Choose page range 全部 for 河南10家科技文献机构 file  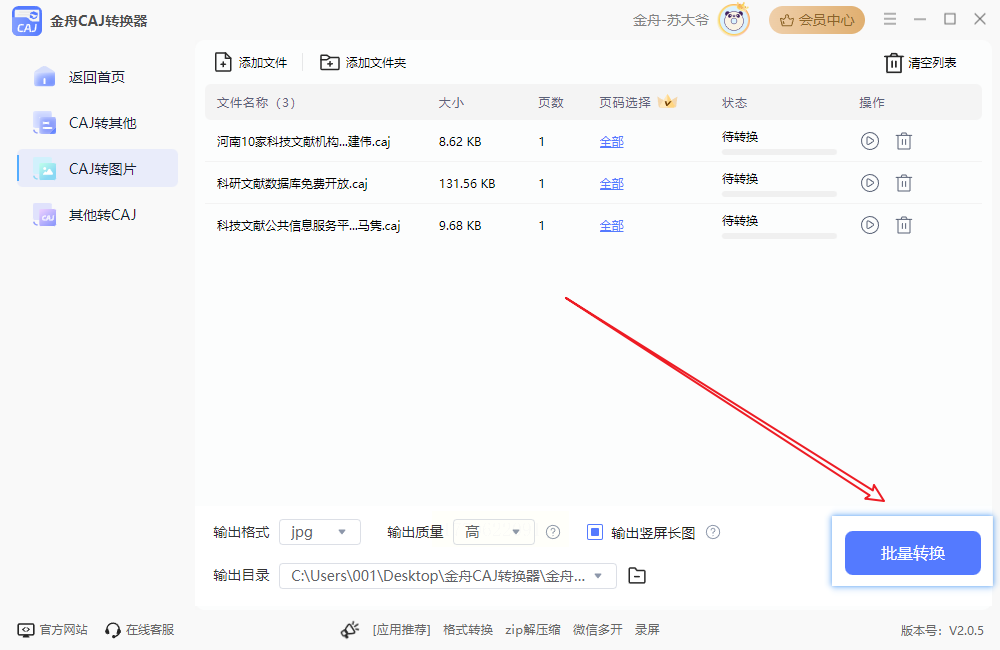coord(611,142)
